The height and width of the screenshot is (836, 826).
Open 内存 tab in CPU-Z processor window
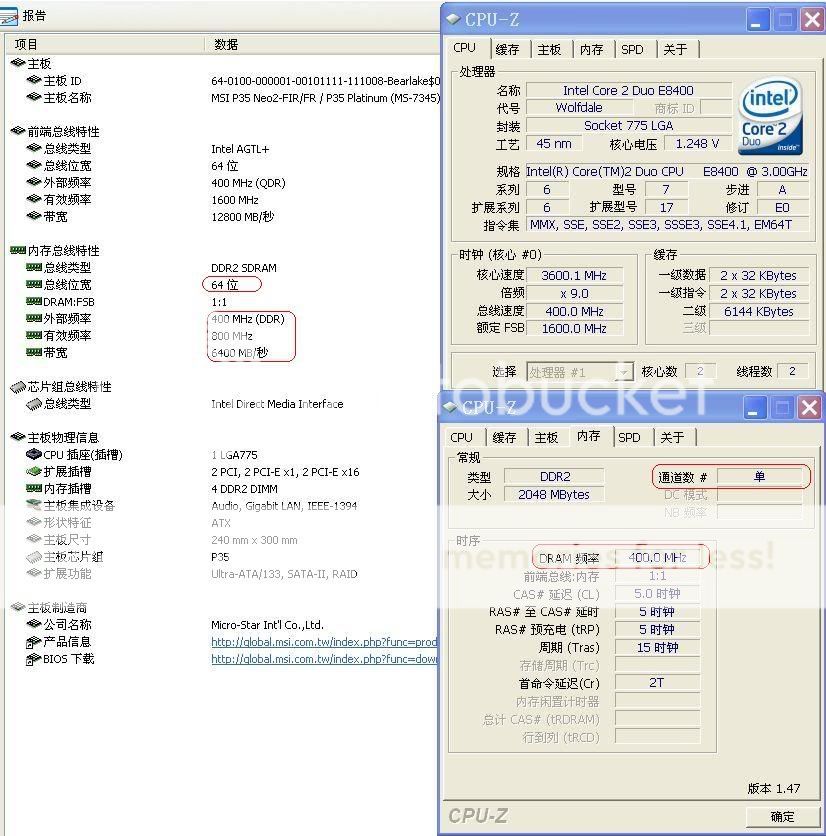tap(591, 50)
